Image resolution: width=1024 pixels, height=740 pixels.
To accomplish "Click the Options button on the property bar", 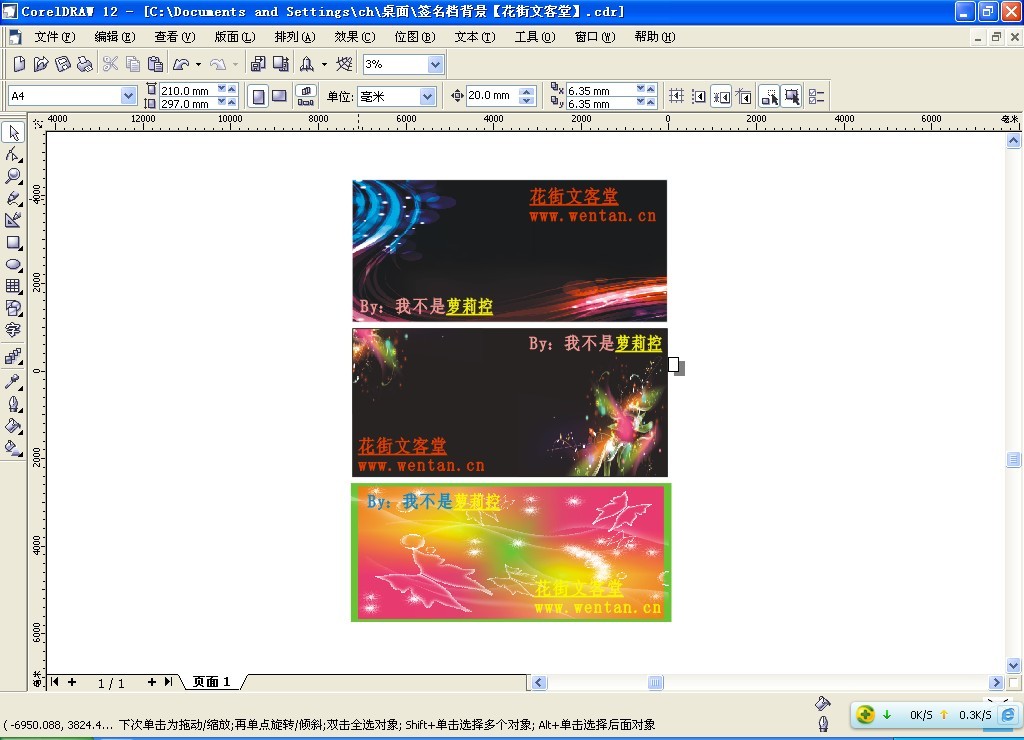I will click(x=816, y=96).
